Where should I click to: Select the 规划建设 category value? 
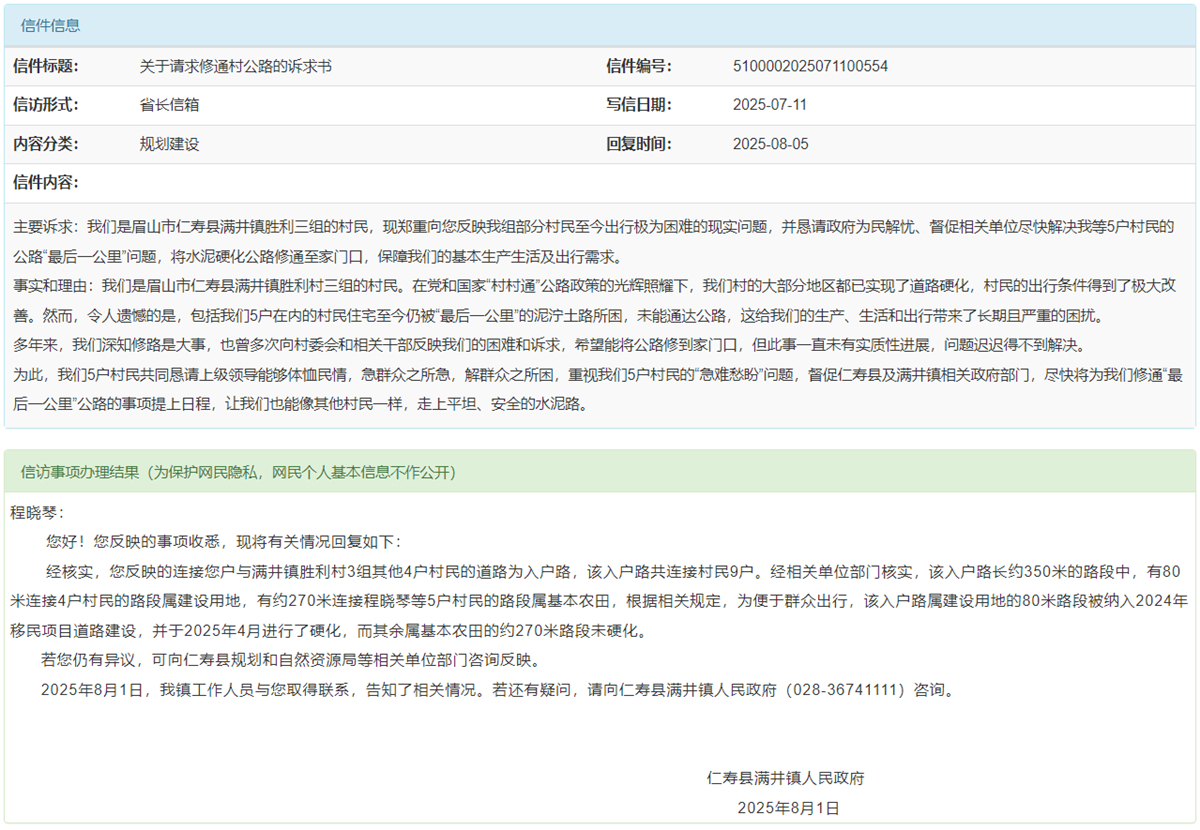point(169,144)
